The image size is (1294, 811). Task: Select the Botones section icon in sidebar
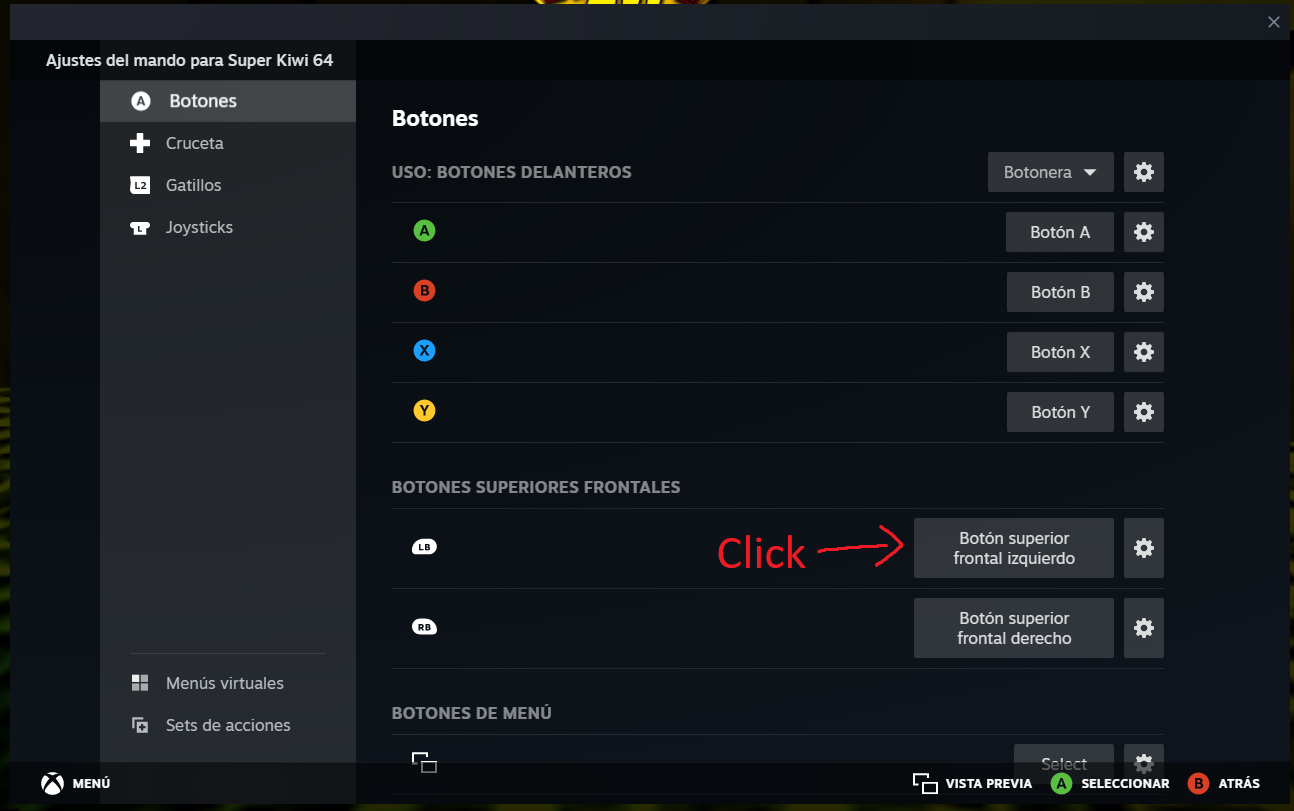(x=141, y=100)
